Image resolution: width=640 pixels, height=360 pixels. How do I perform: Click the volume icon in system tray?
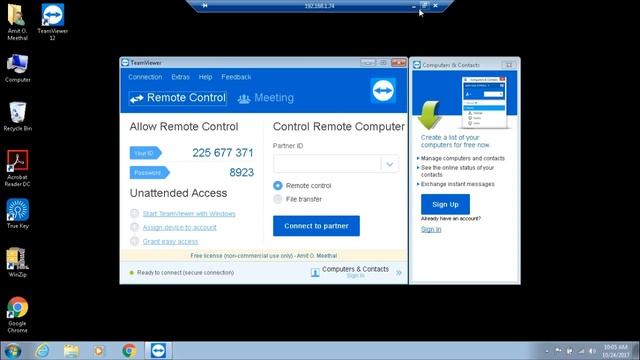tap(592, 351)
